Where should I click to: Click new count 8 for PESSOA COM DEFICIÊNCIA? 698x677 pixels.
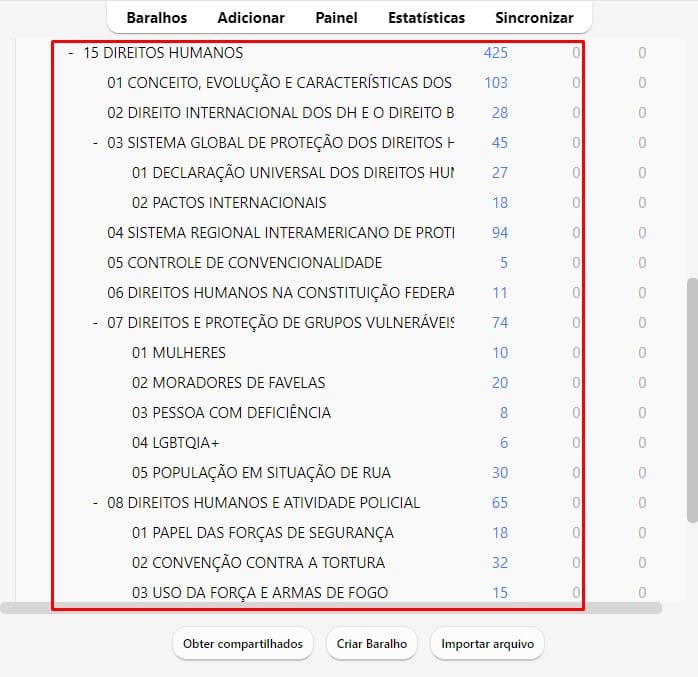pyautogui.click(x=503, y=413)
